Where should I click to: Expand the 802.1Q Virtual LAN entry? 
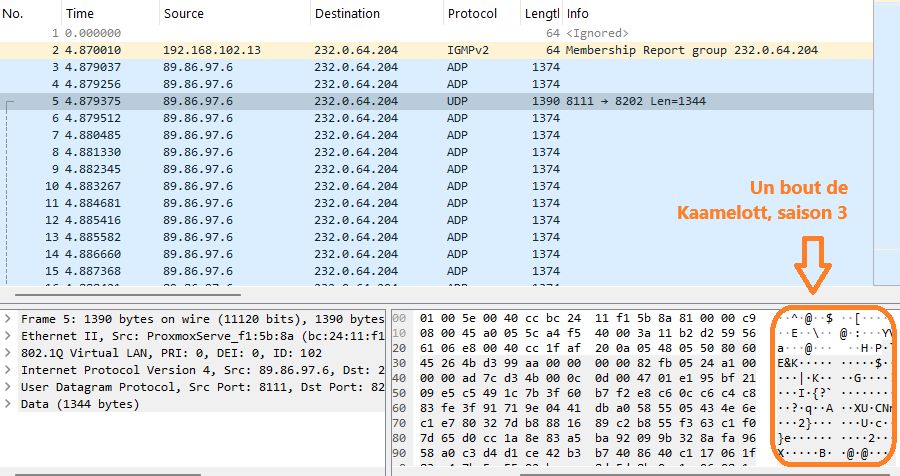(x=9, y=352)
